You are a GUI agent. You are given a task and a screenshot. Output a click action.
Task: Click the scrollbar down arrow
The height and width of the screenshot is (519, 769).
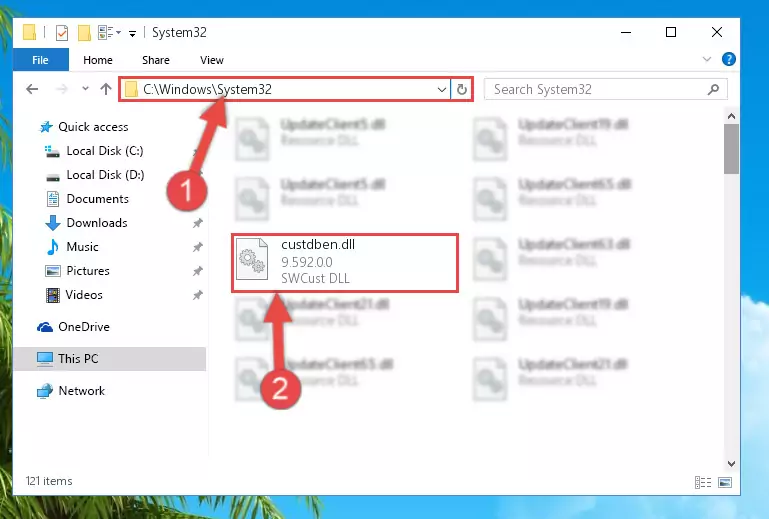tap(731, 464)
